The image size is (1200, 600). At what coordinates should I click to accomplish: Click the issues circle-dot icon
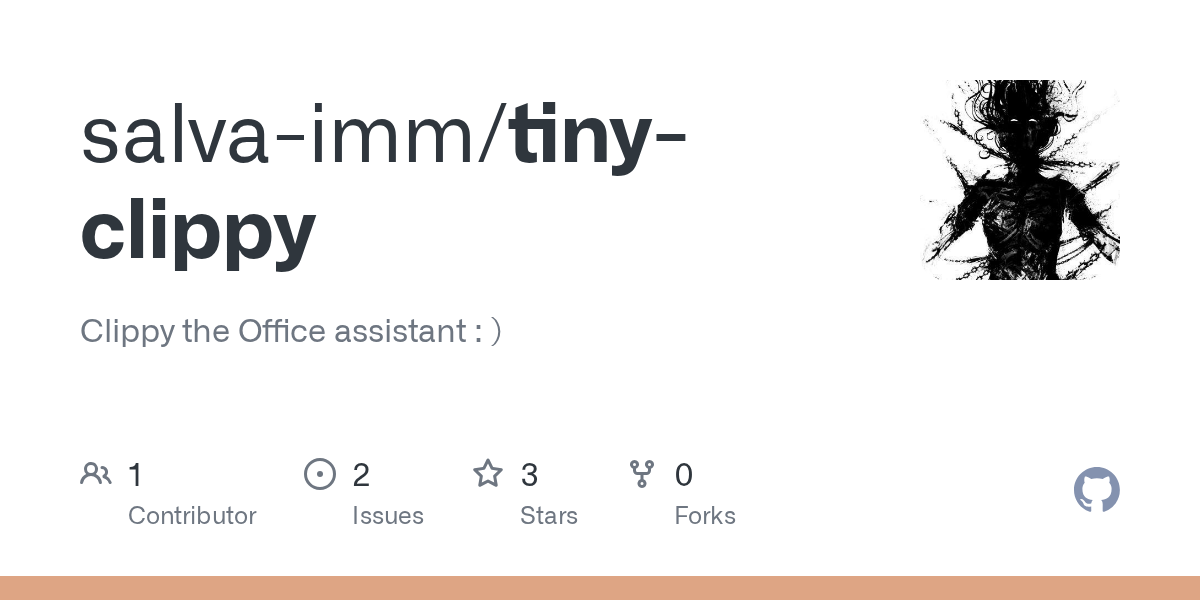pyautogui.click(x=319, y=474)
